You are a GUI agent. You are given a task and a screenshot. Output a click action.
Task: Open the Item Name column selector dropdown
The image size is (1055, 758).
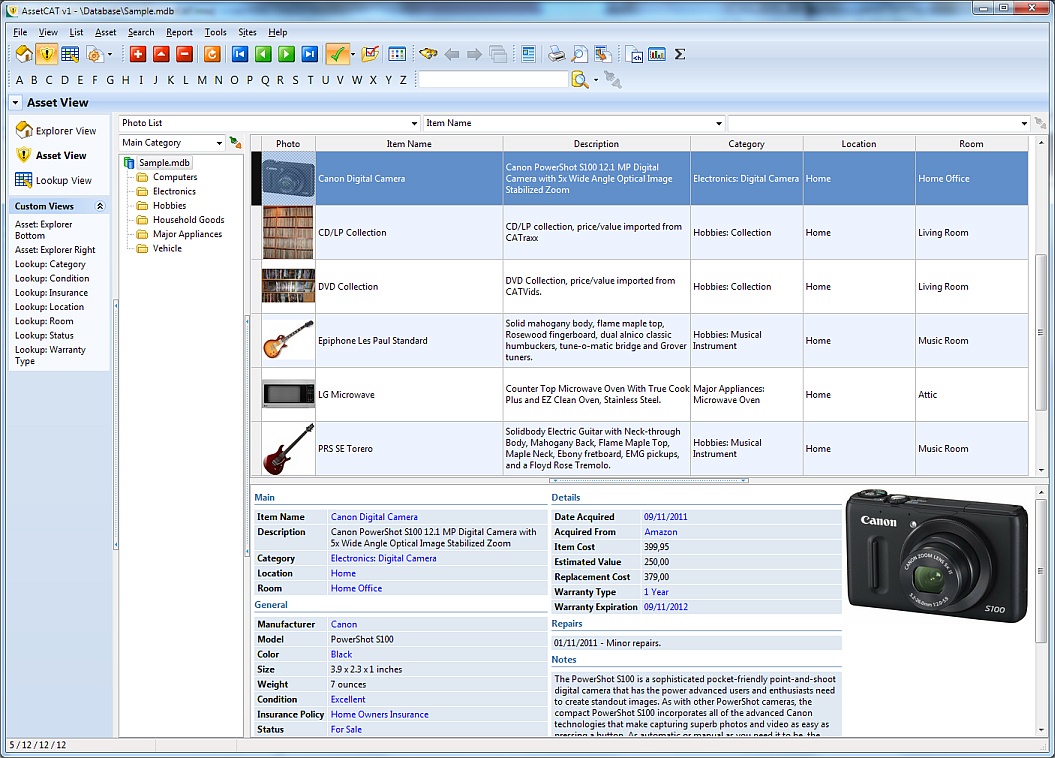tap(718, 123)
